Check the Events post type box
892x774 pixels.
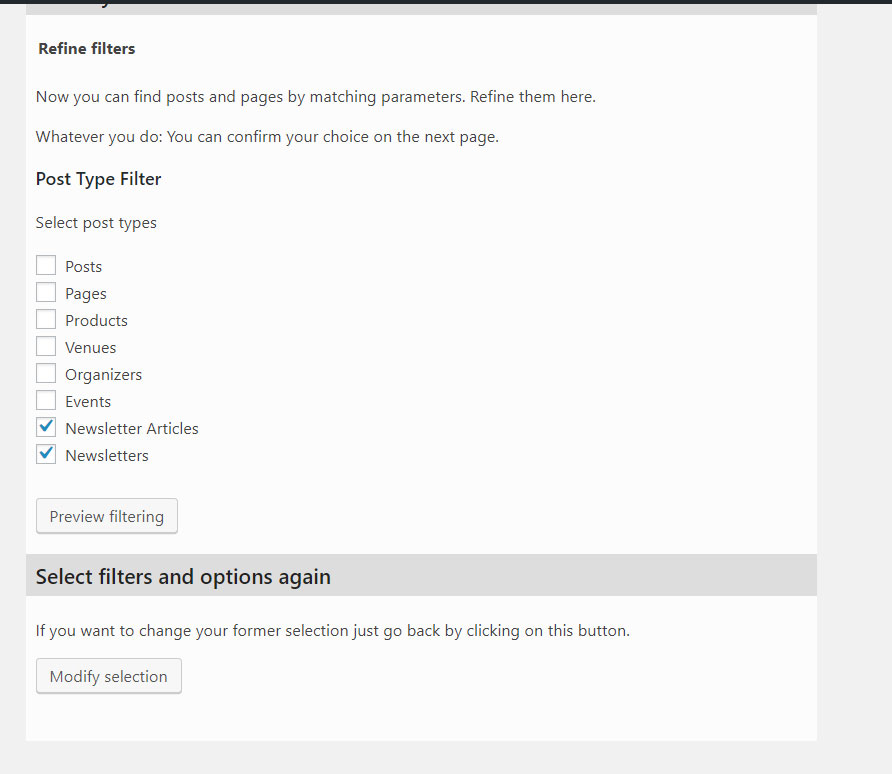[x=46, y=400]
